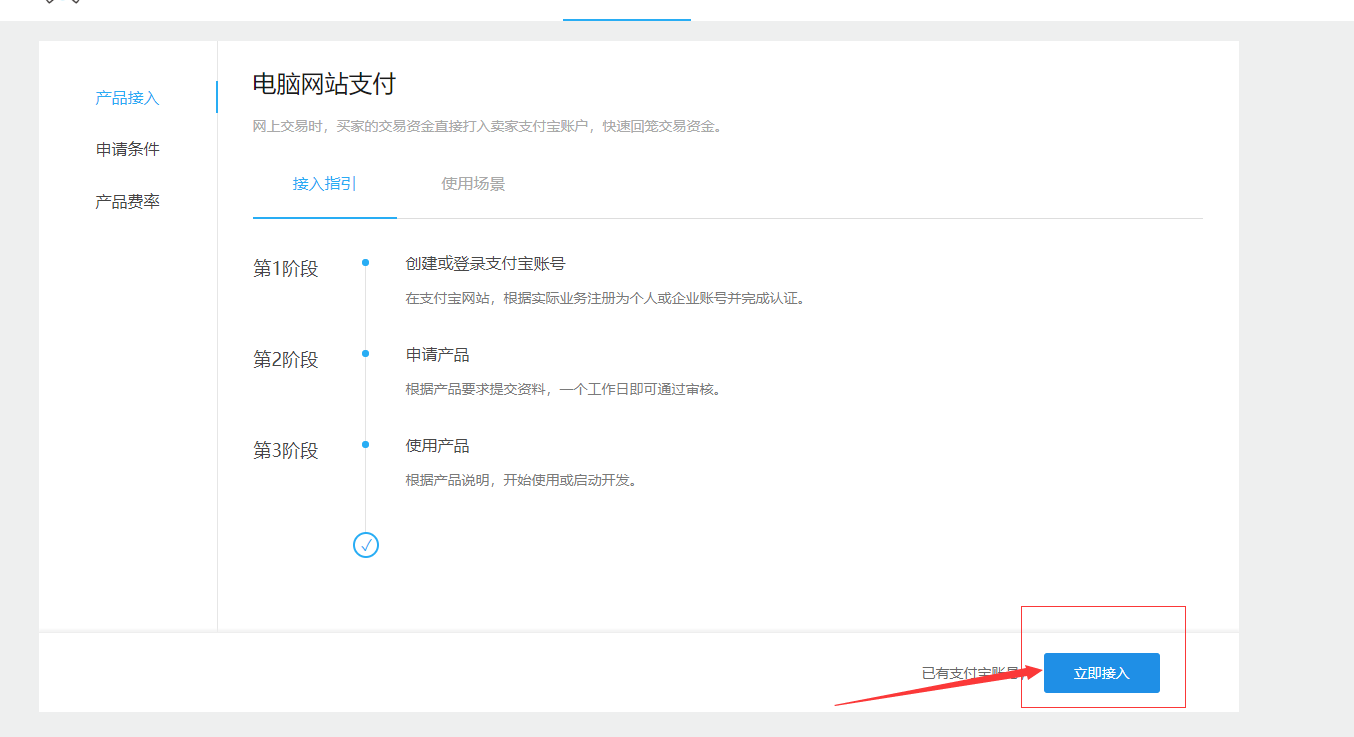This screenshot has height=737, width=1354.
Task: Click the 电脑网站支付 heading
Action: pyautogui.click(x=324, y=84)
